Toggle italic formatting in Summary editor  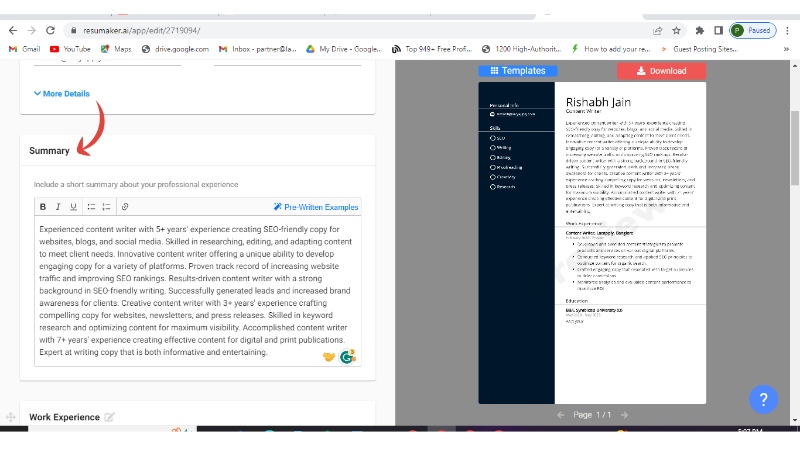[x=58, y=207]
